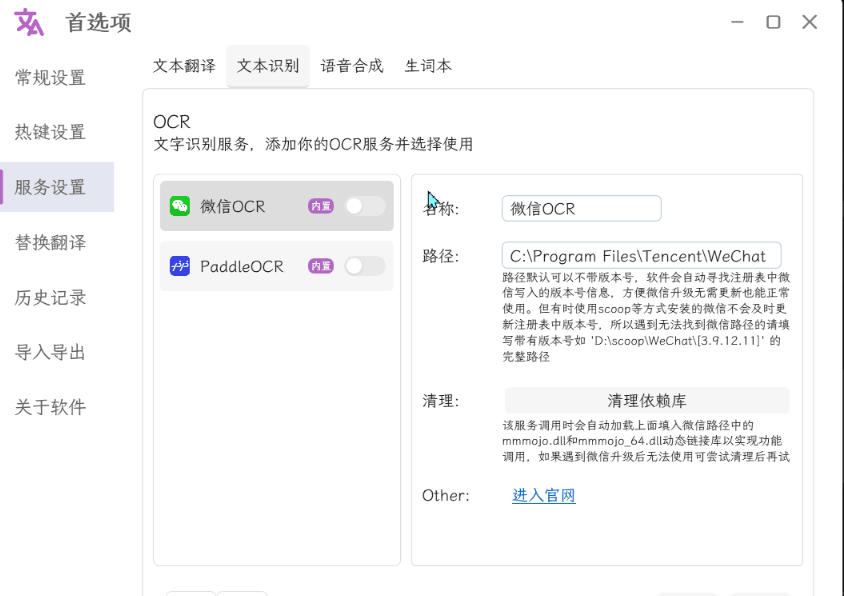844x596 pixels.
Task: Click the 清理依赖库 button
Action: point(646,401)
